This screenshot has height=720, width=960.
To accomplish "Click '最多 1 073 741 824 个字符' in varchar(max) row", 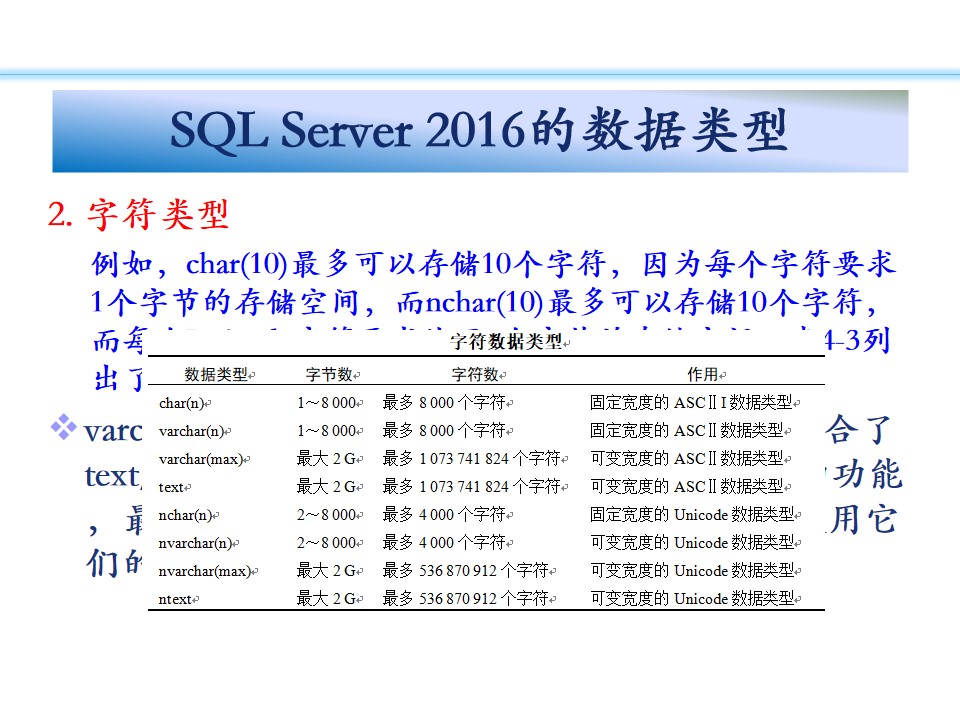I will coord(472,459).
